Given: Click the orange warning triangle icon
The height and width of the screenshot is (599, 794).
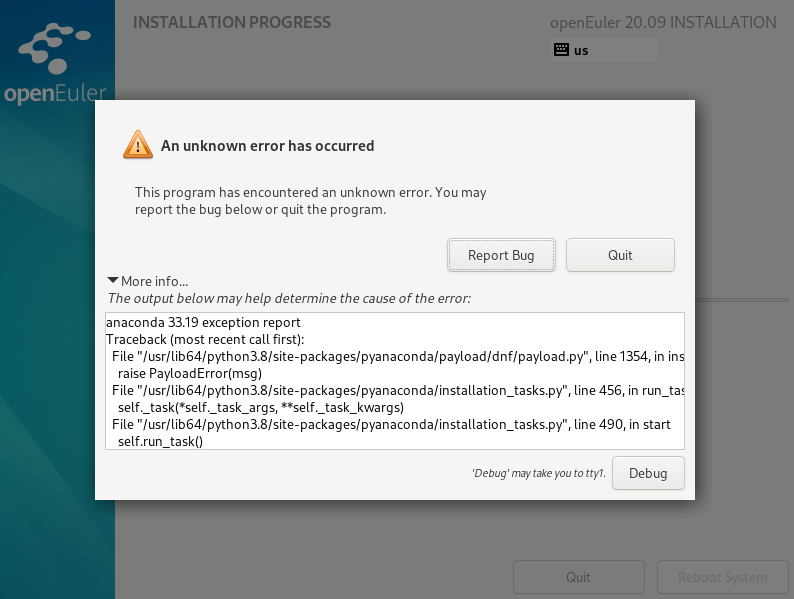Looking at the screenshot, I should [x=138, y=145].
